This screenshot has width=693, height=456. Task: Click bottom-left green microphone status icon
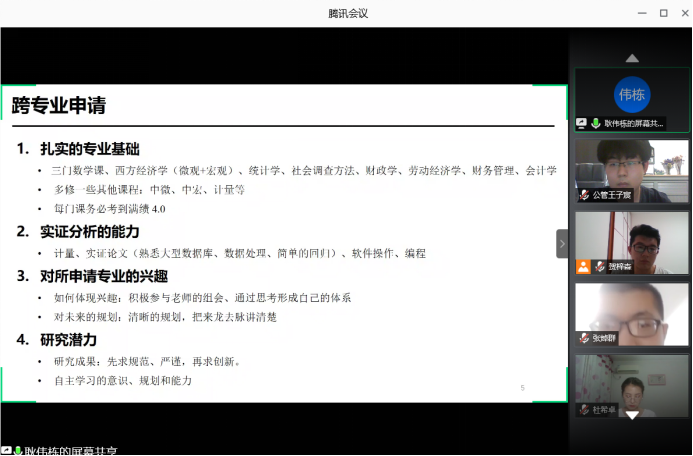pyautogui.click(x=18, y=451)
